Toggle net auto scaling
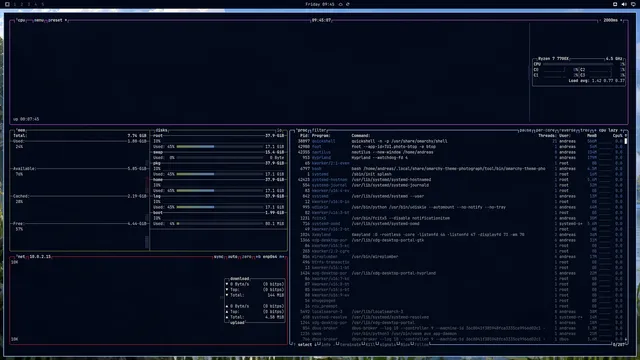Screen dimensions: 640x360 pos(232,257)
